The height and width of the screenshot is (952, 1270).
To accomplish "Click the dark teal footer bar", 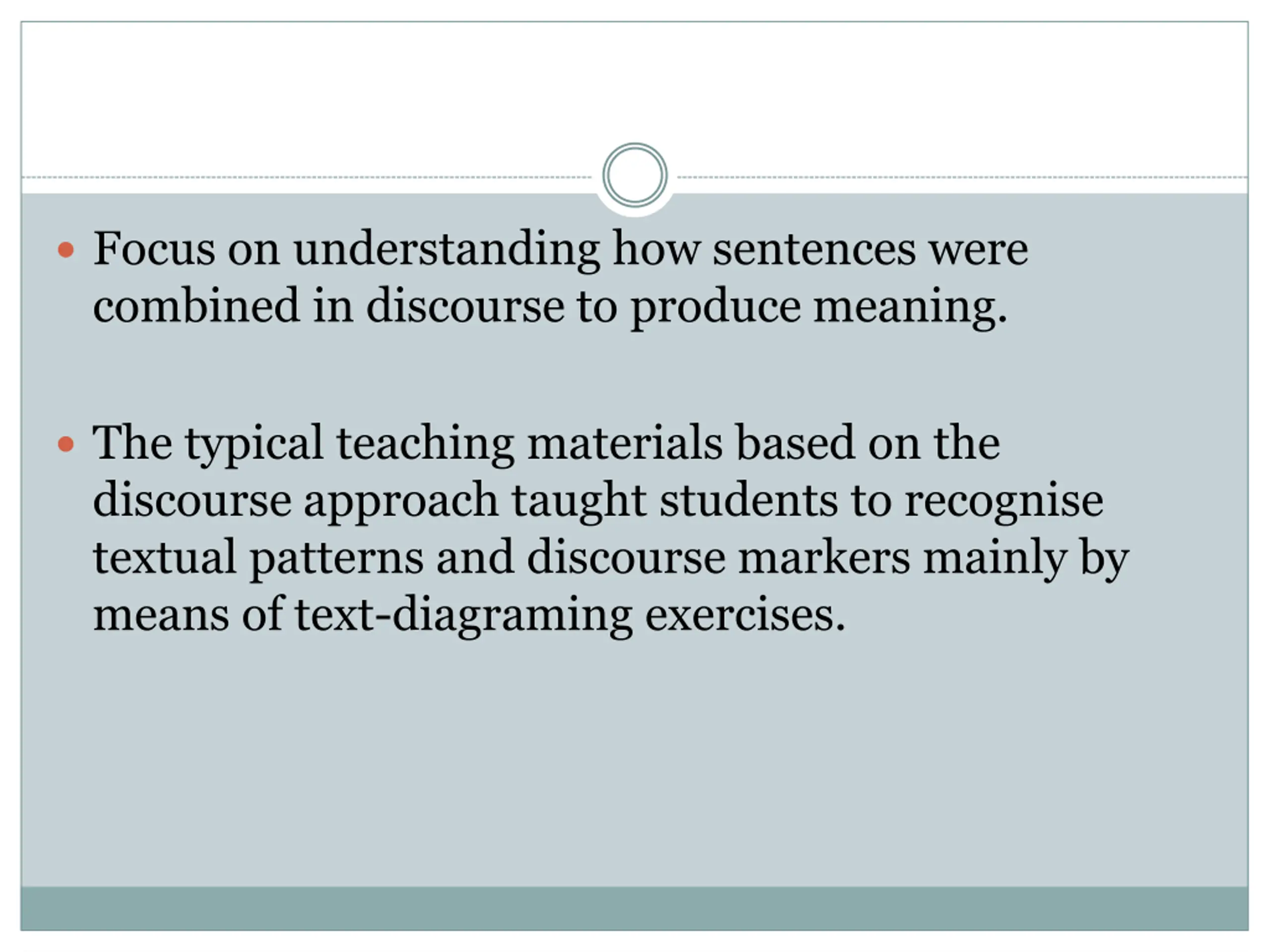I will coord(635,908).
